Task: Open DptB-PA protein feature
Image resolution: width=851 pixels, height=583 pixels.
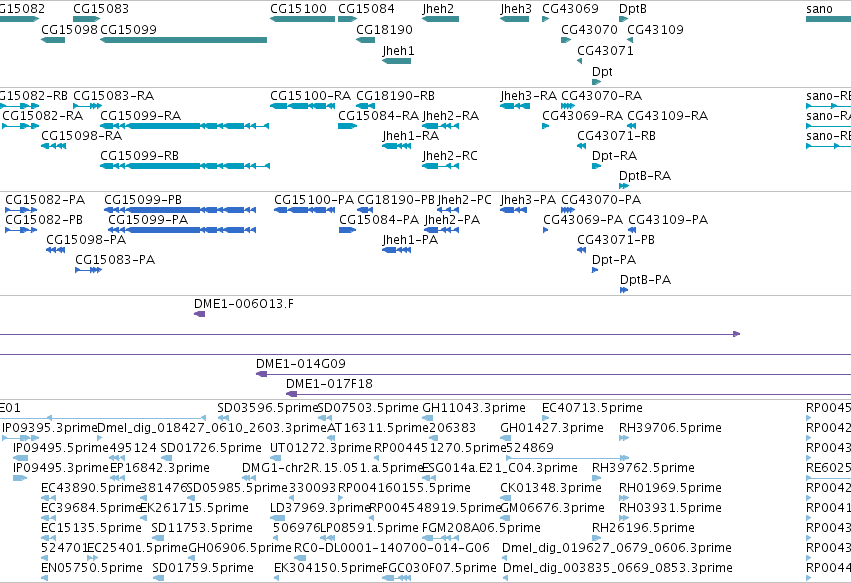Action: tap(624, 290)
